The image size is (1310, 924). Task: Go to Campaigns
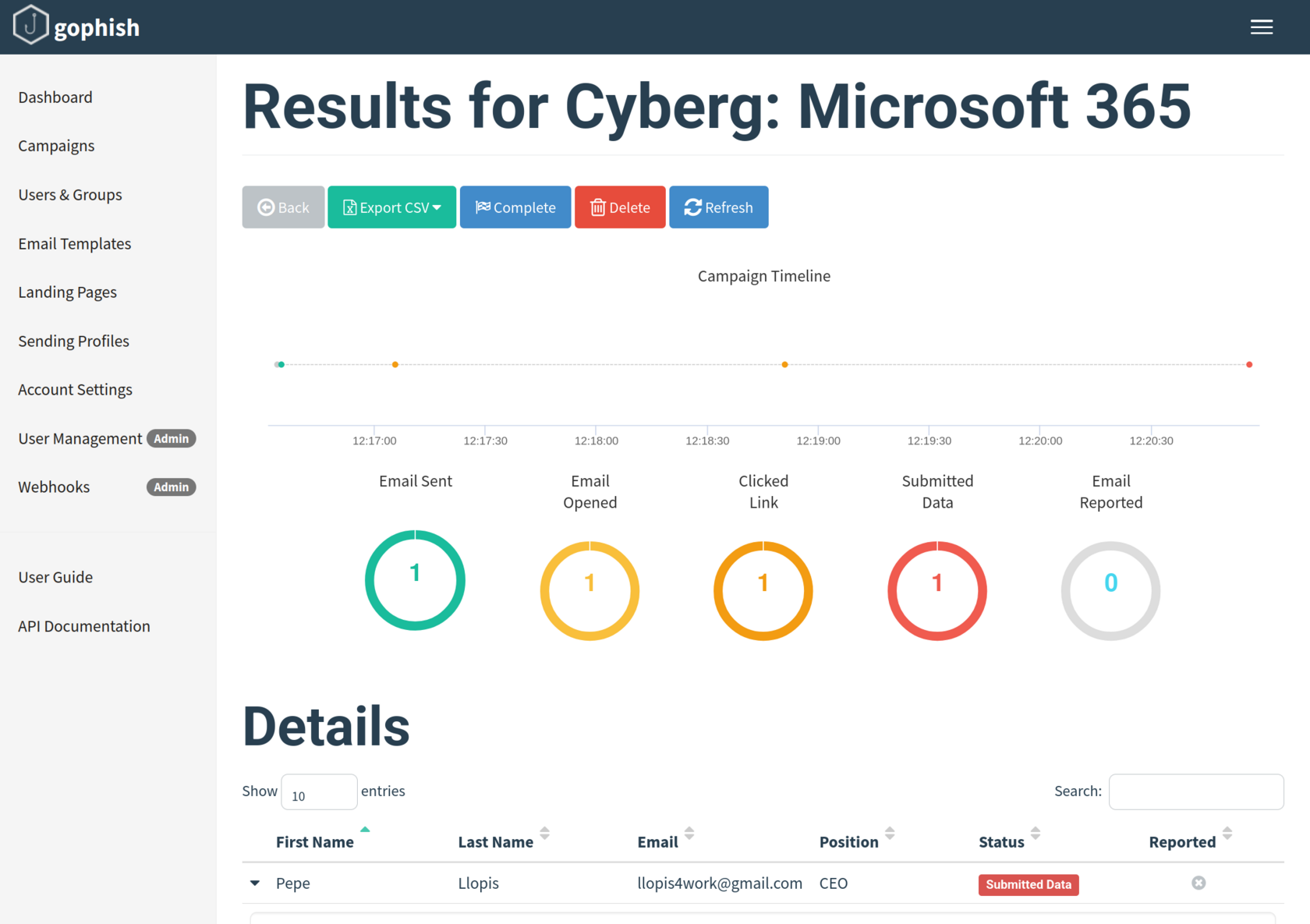56,146
